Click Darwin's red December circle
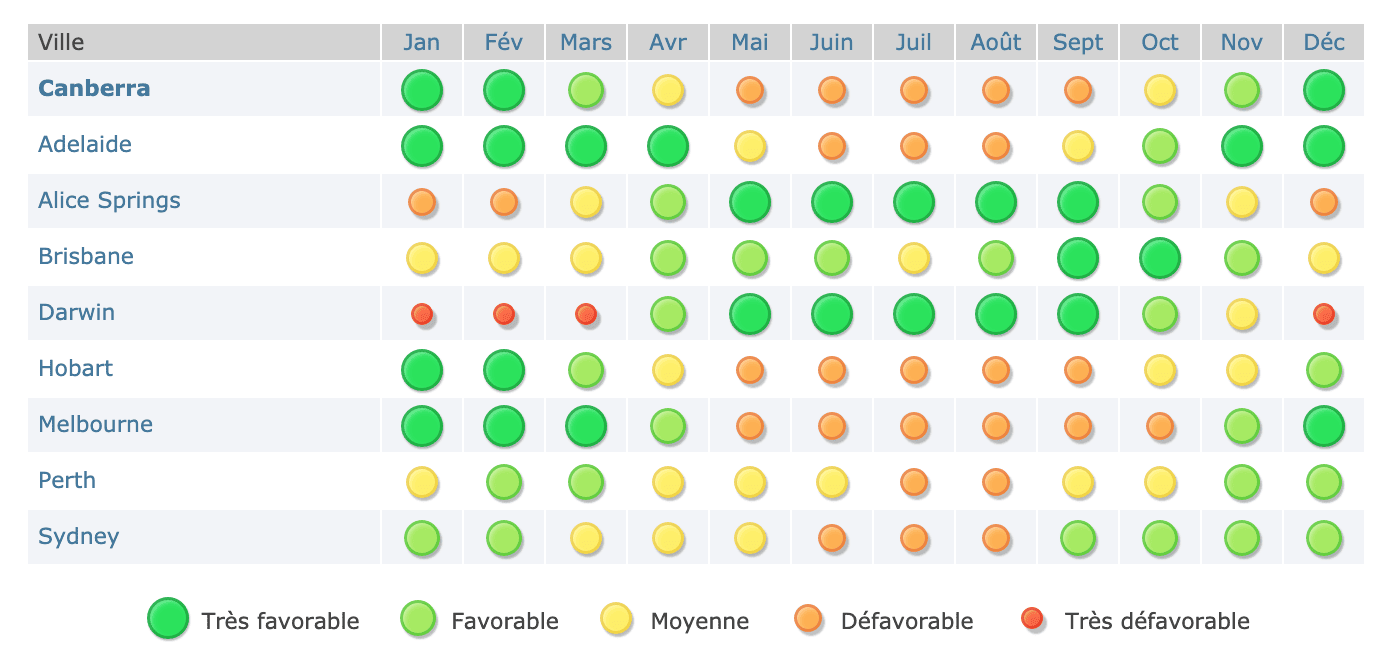 (1324, 314)
